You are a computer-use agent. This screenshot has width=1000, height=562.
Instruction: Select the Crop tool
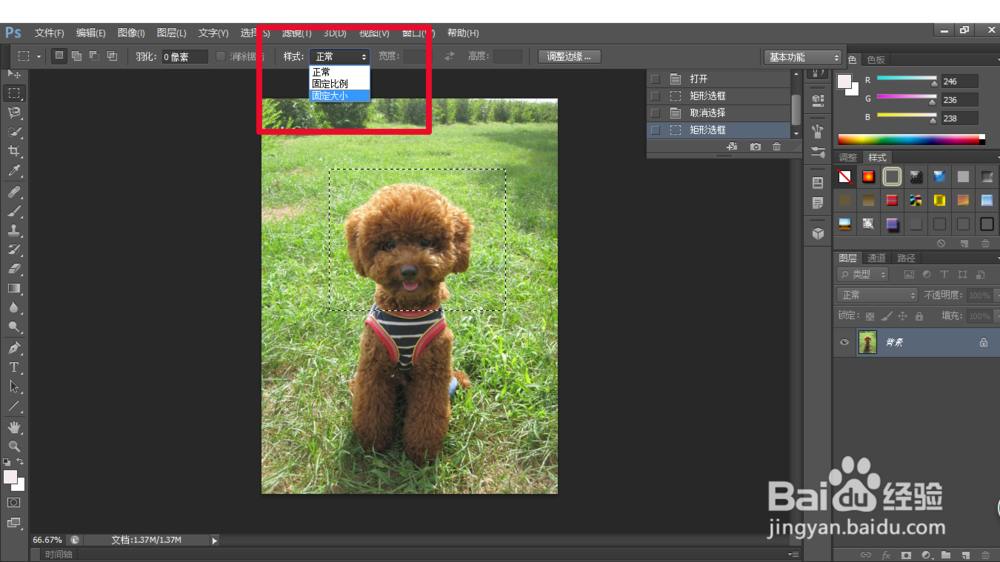[14, 151]
